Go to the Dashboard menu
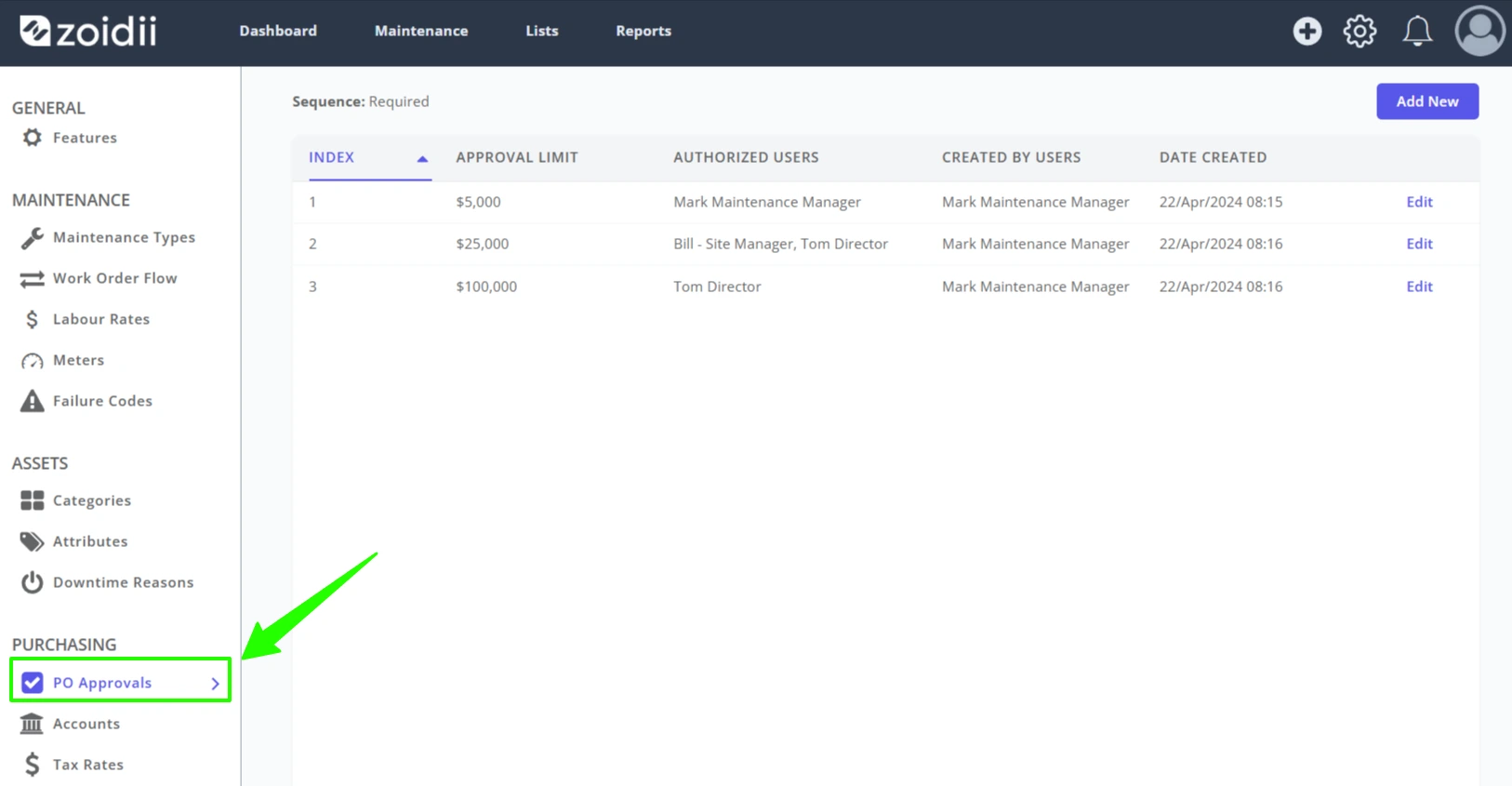Screen dimensions: 1512x786 [278, 31]
